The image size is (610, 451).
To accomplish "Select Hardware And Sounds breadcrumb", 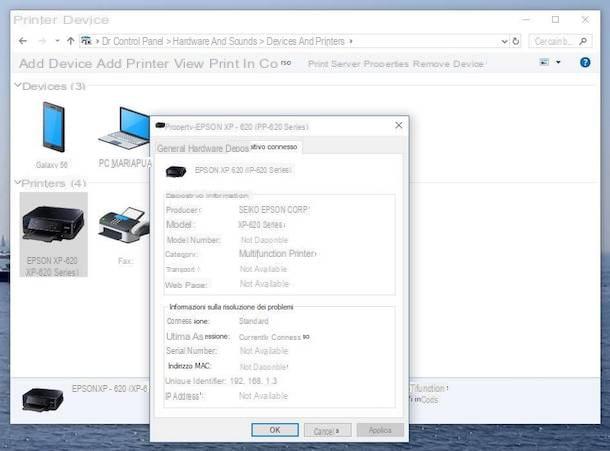I will coord(215,41).
